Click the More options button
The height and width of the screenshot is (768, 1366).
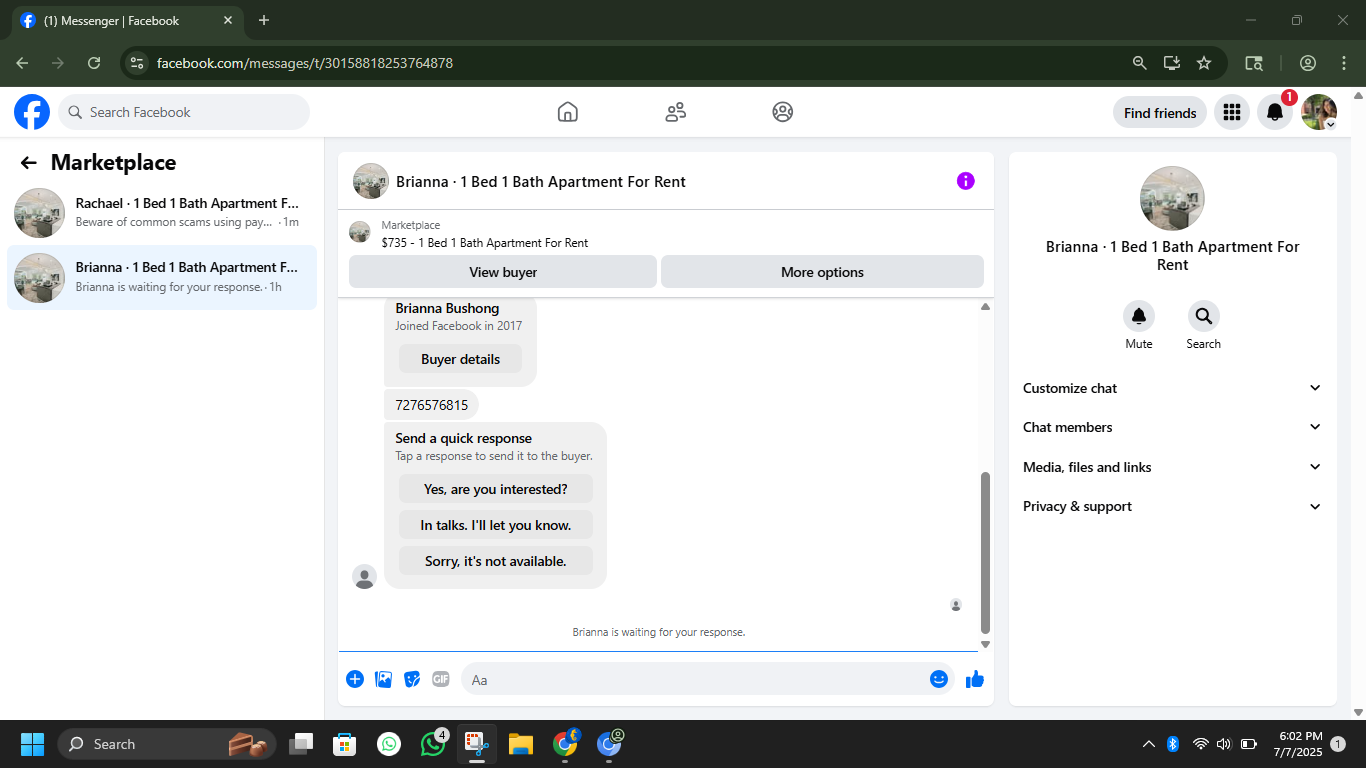click(x=822, y=272)
